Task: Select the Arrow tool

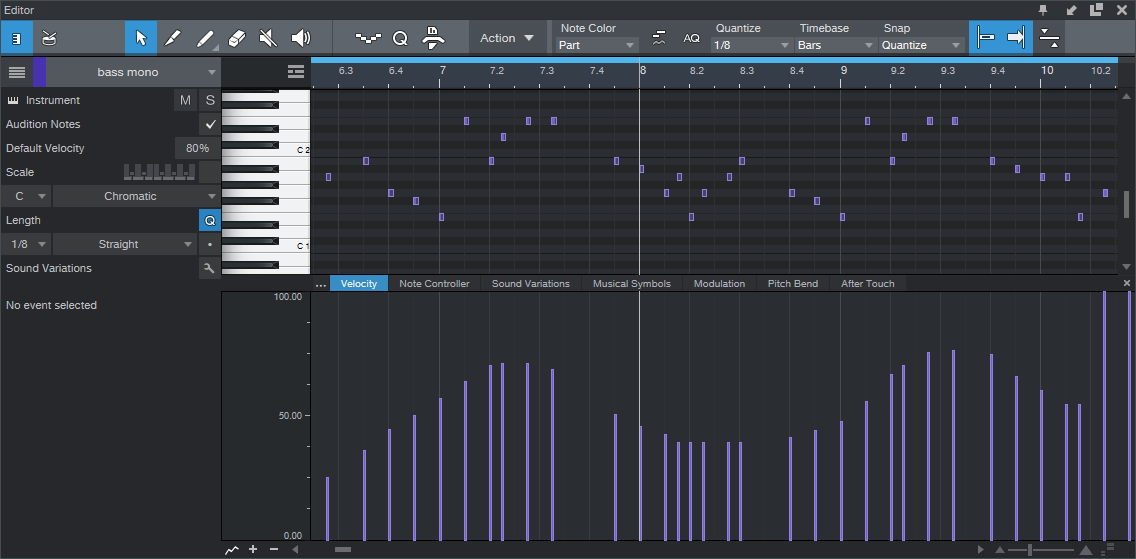Action: pos(141,38)
